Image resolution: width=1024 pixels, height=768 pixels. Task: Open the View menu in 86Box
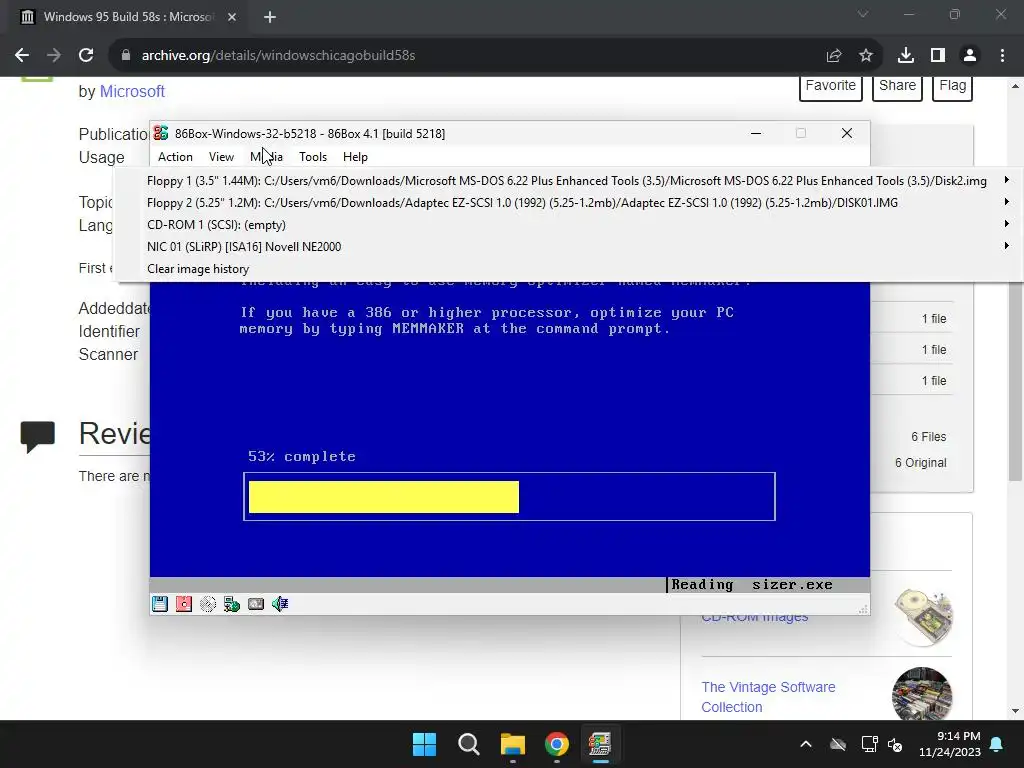[x=221, y=157]
